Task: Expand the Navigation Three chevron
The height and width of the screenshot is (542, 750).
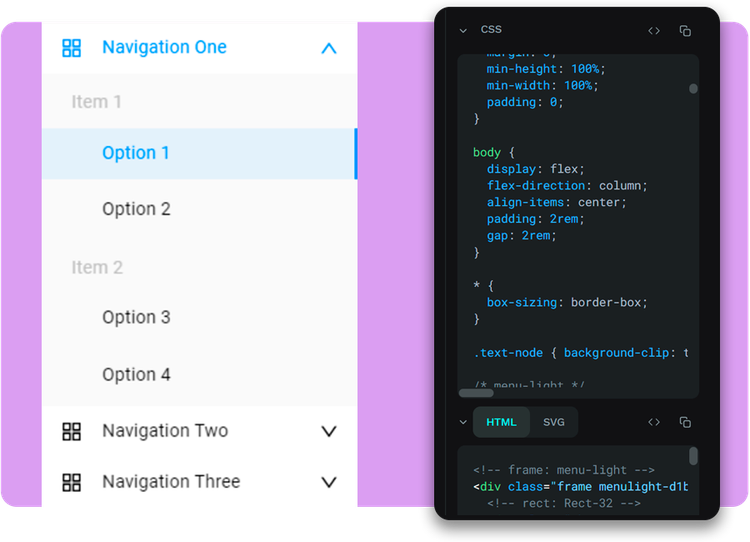Action: [329, 482]
